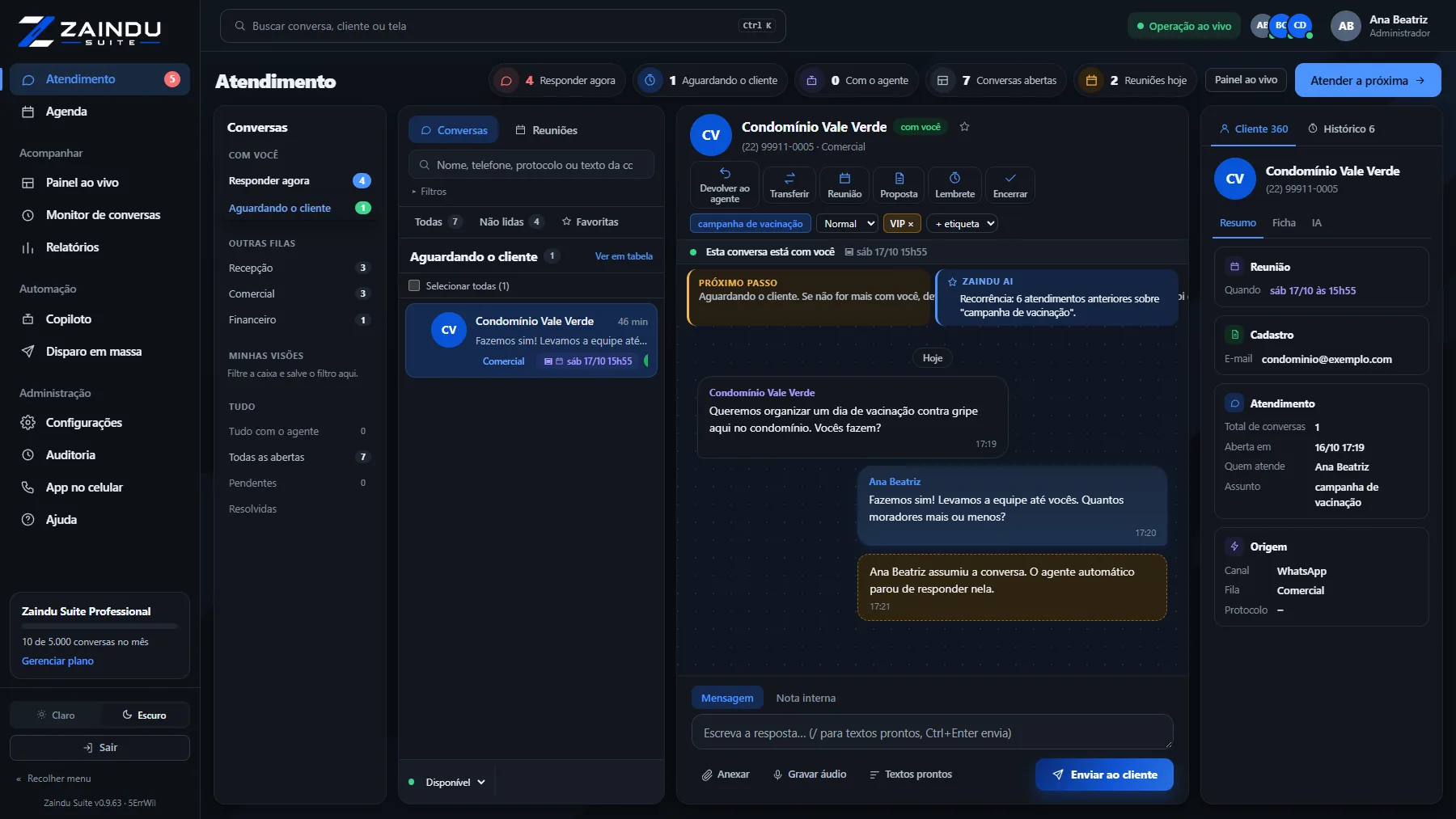
Task: Open App no celular
Action: [99, 488]
